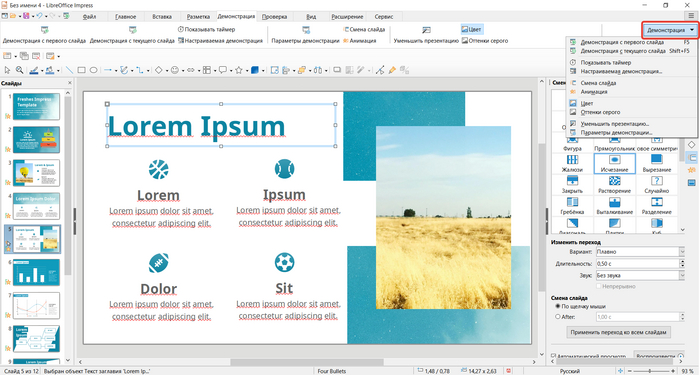Expand the star shapes dropdown arrow
The width and height of the screenshot is (700, 375).
pos(246,71)
